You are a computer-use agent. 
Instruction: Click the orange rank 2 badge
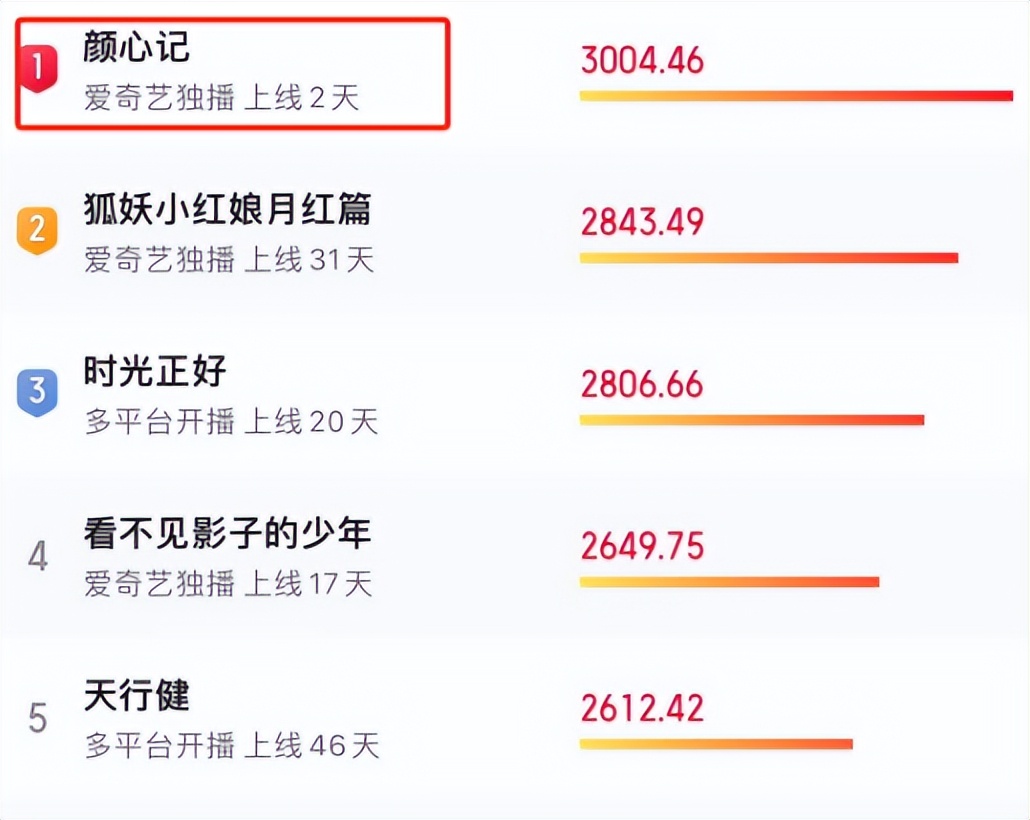point(37,230)
